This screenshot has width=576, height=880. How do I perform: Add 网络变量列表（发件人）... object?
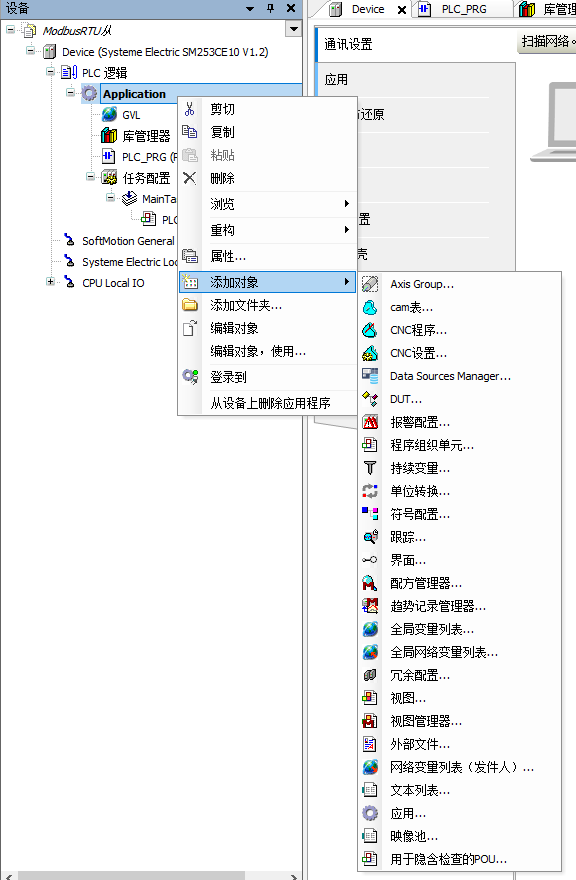coord(459,767)
